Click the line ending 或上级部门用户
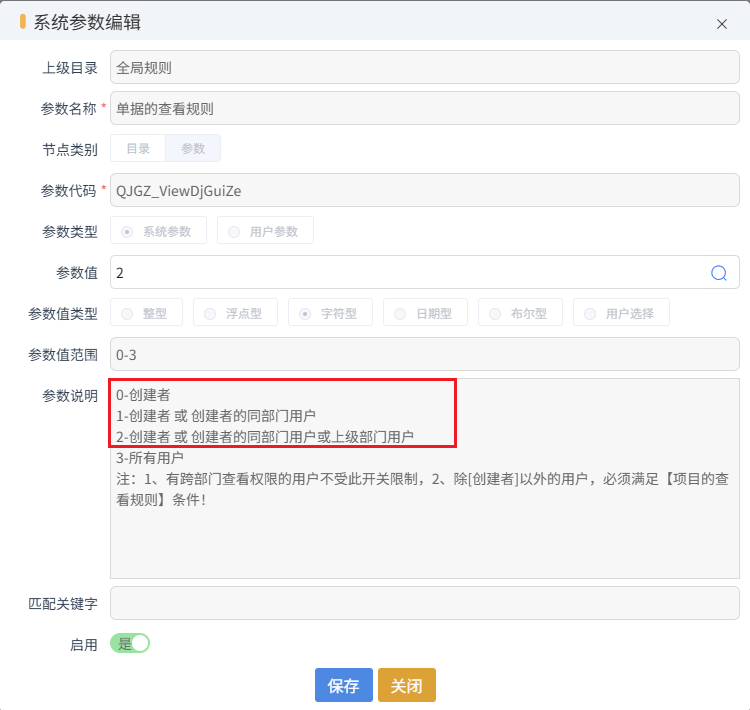This screenshot has height=710, width=750. [265, 437]
